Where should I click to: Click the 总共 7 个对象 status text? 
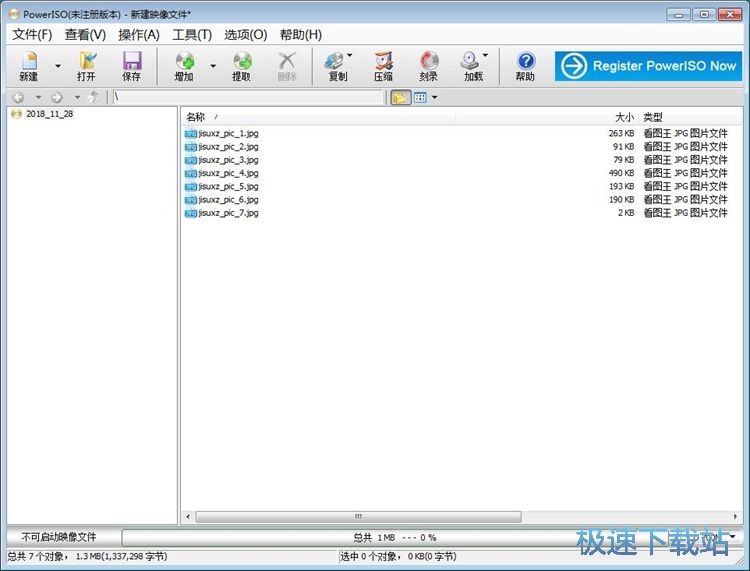tap(87, 556)
